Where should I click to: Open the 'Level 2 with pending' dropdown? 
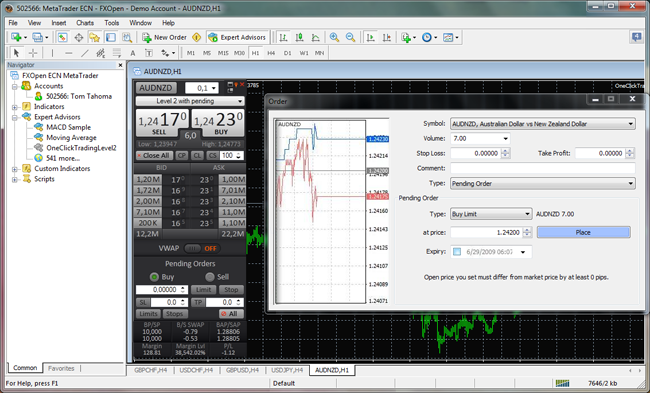190,101
